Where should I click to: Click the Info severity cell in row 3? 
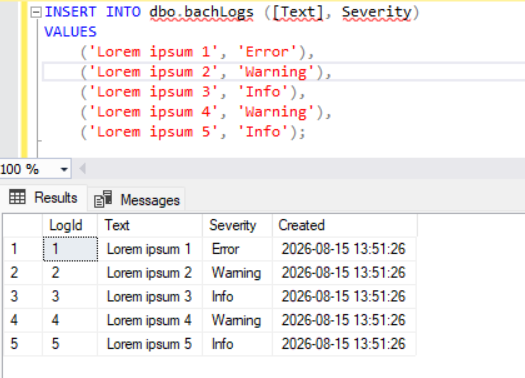click(x=237, y=296)
